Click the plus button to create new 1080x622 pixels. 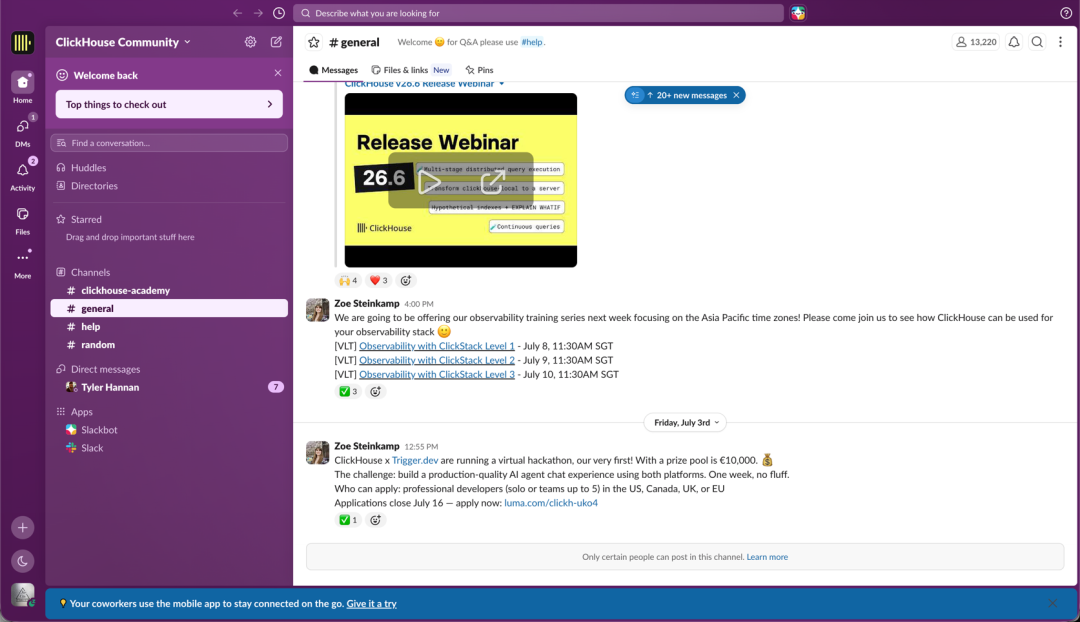23,528
